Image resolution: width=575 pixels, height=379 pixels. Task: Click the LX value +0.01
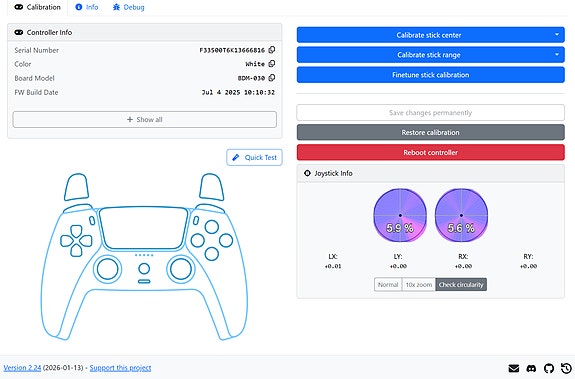pos(333,266)
